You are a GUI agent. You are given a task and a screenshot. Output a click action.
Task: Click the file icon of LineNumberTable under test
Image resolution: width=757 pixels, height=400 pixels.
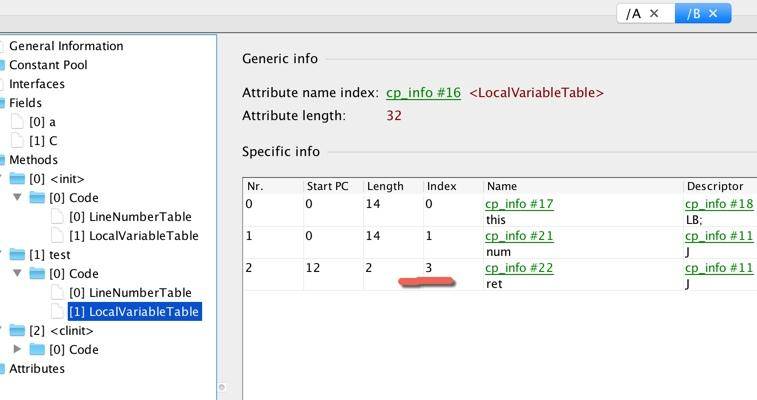(x=58, y=293)
